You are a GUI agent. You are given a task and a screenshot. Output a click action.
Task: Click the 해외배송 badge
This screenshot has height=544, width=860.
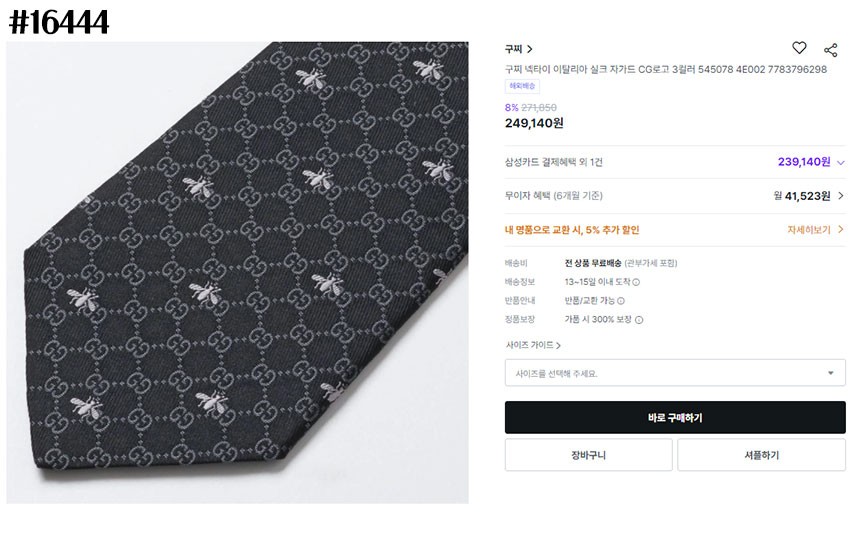pos(523,86)
